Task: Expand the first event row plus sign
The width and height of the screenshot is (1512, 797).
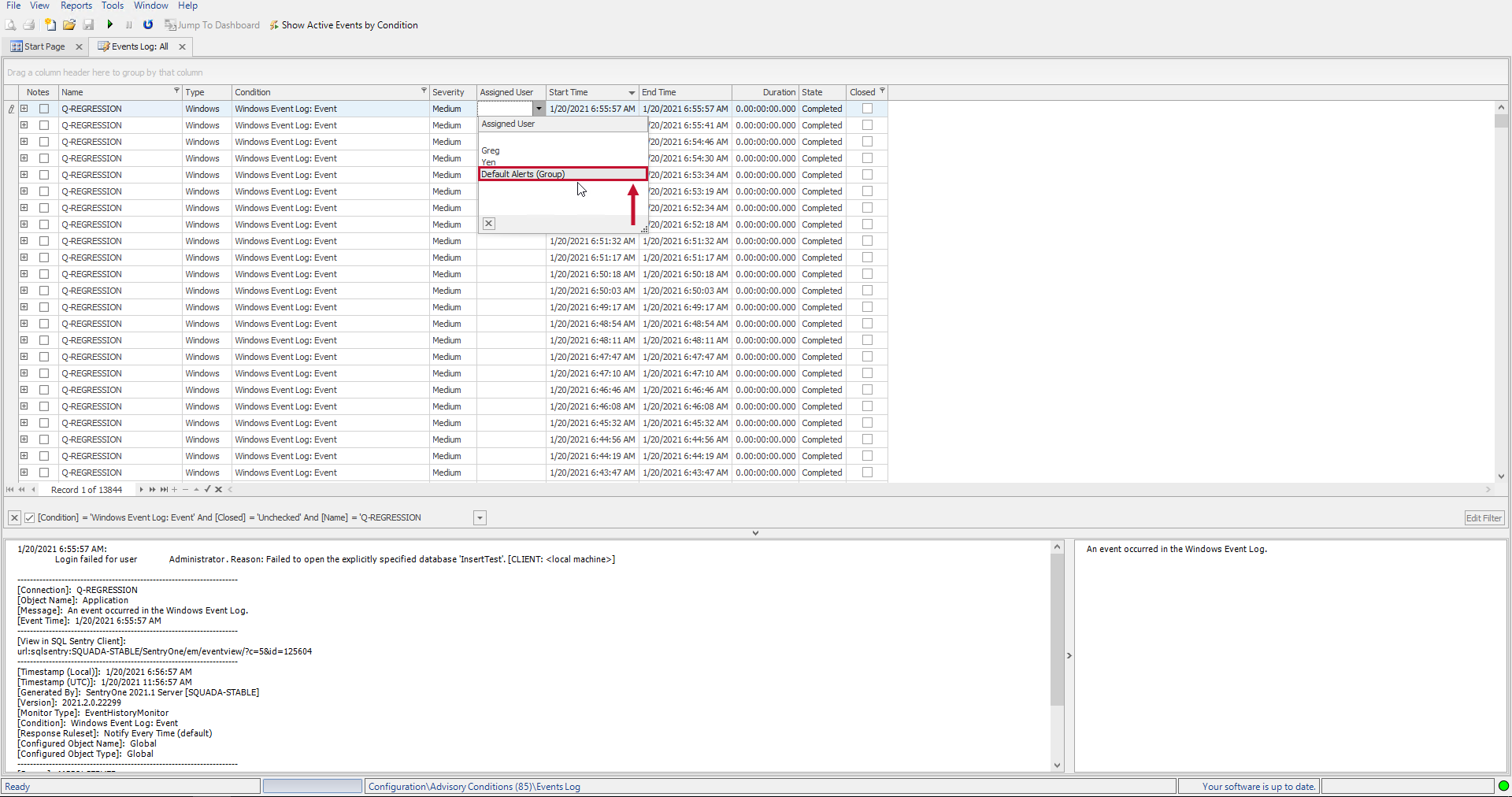Action: (x=24, y=109)
